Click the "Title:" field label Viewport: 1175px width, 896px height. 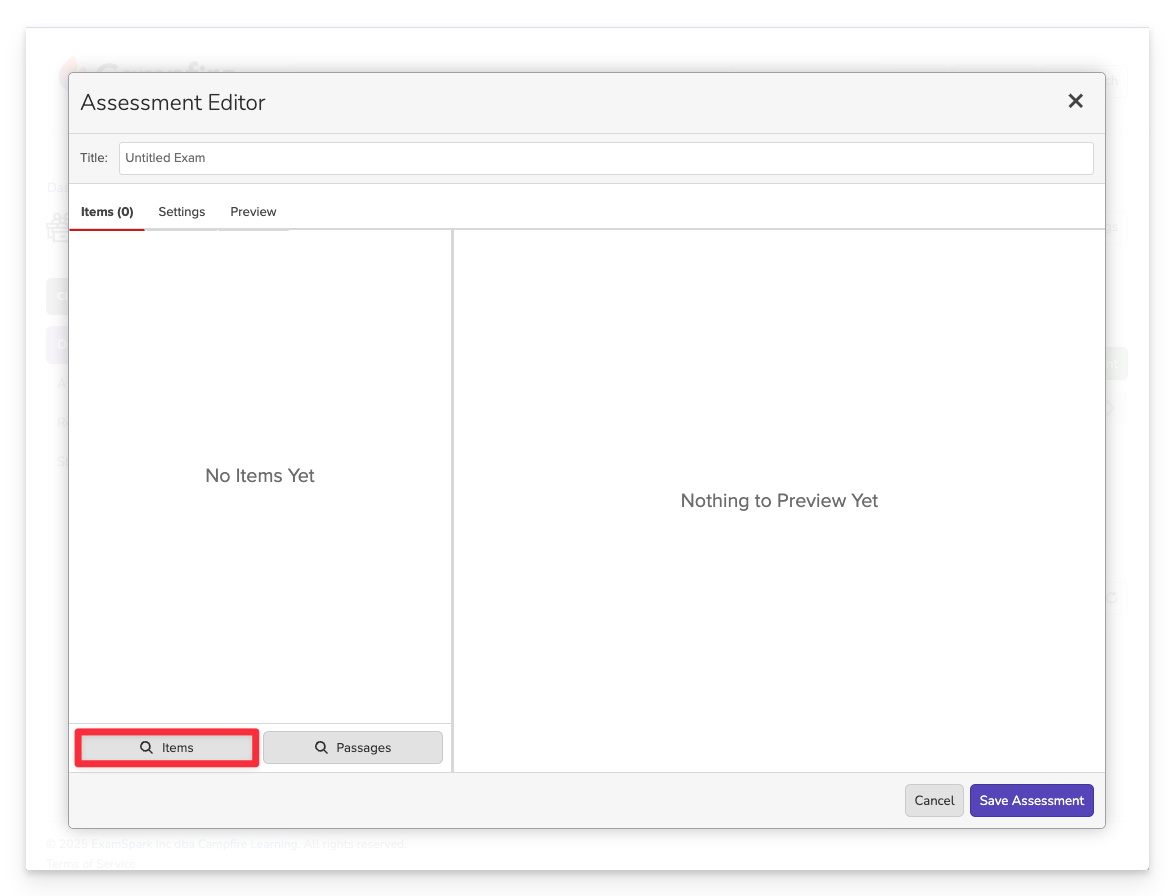[x=94, y=158]
